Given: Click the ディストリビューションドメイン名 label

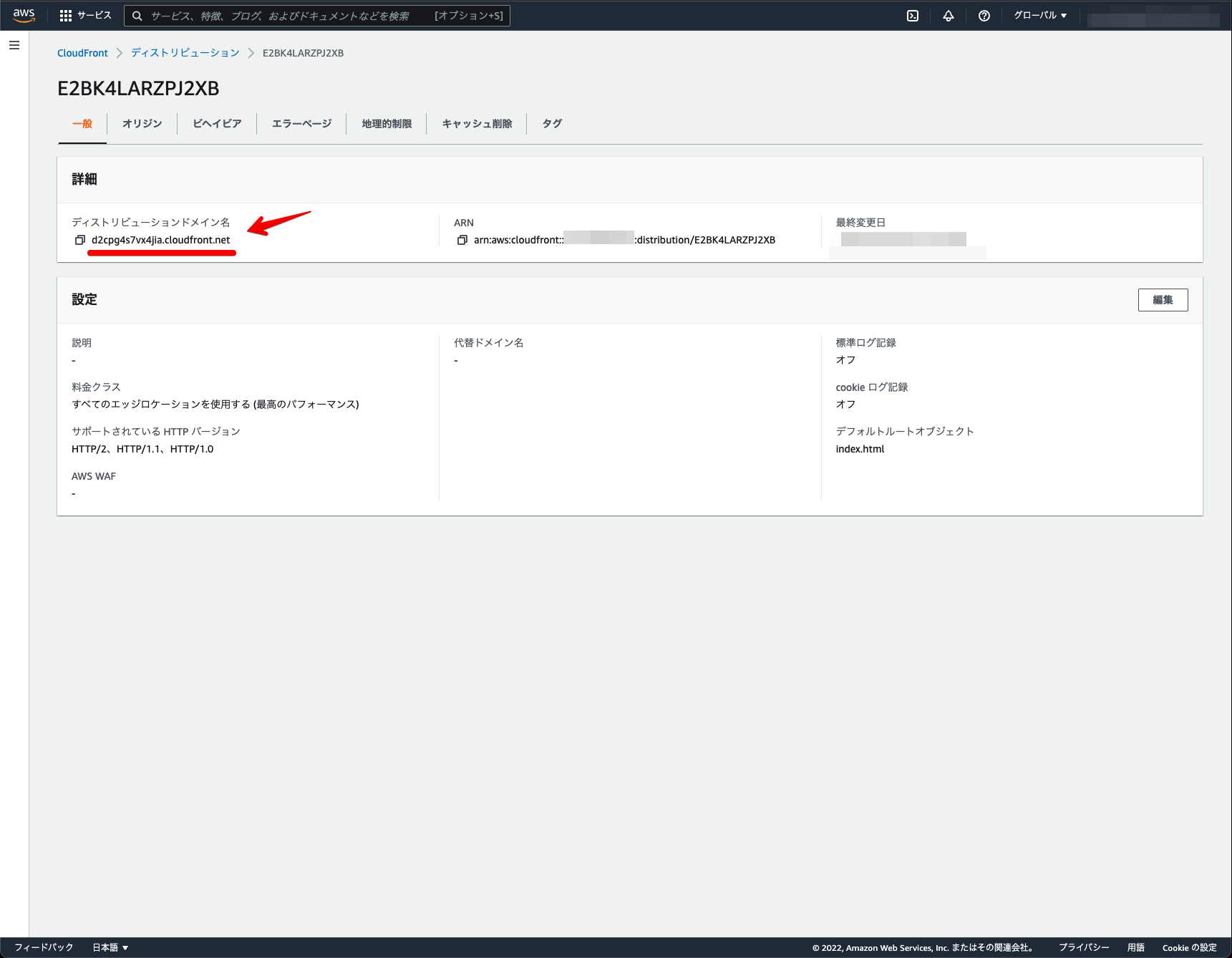Looking at the screenshot, I should (x=150, y=223).
